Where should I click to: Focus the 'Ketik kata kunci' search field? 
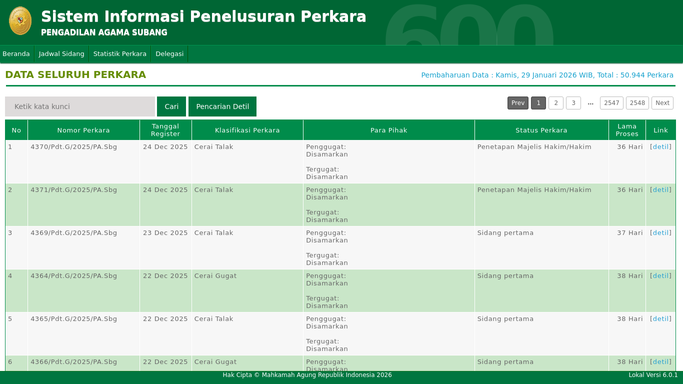pyautogui.click(x=80, y=107)
